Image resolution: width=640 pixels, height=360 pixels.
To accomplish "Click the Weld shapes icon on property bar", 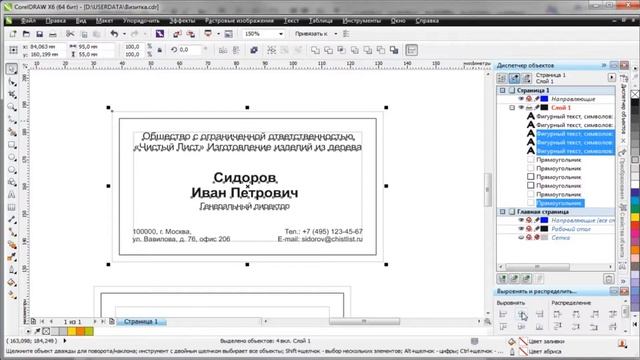I will coord(315,50).
